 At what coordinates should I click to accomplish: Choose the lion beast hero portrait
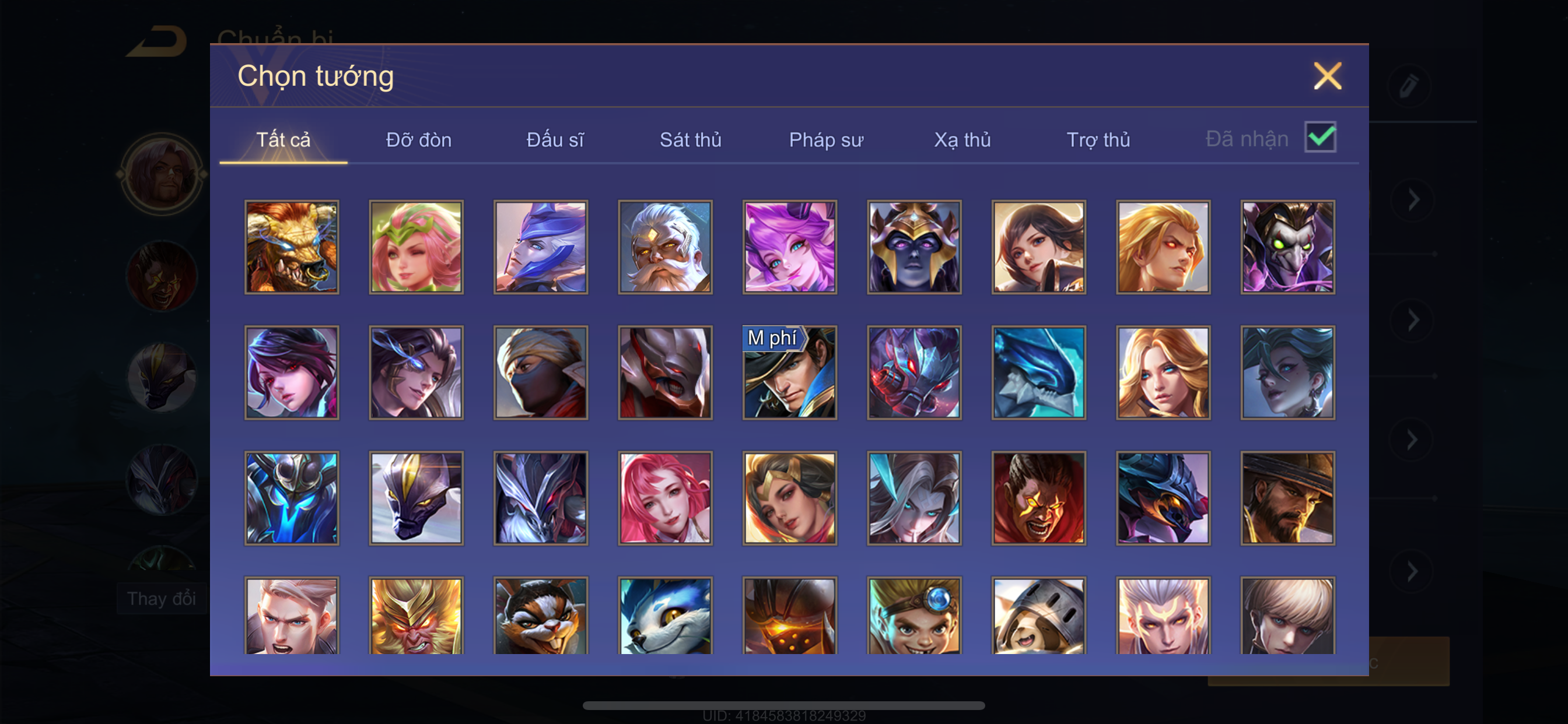click(292, 247)
